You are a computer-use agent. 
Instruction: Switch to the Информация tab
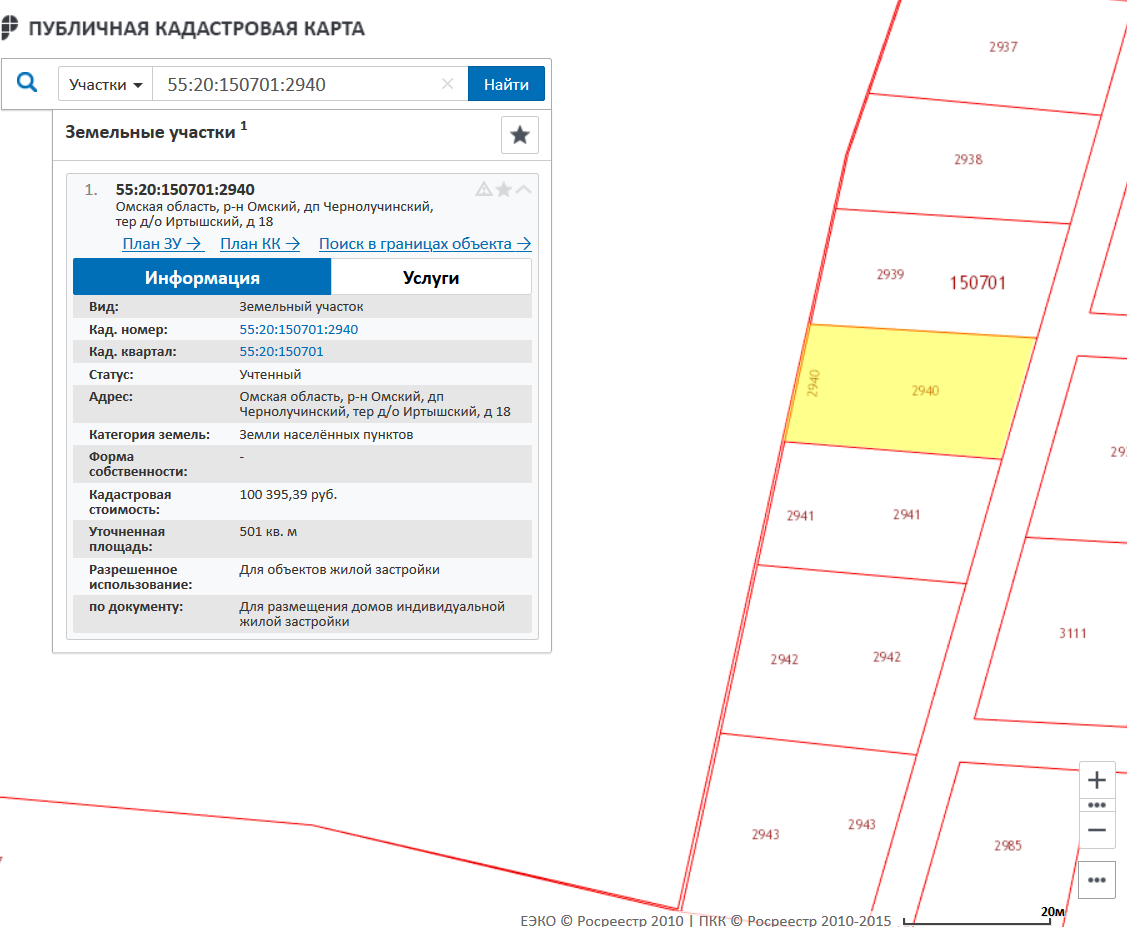coord(202,277)
